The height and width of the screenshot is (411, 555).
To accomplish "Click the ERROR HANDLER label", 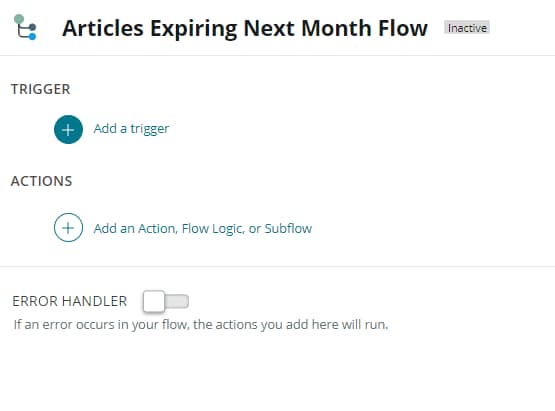I will click(x=70, y=301).
